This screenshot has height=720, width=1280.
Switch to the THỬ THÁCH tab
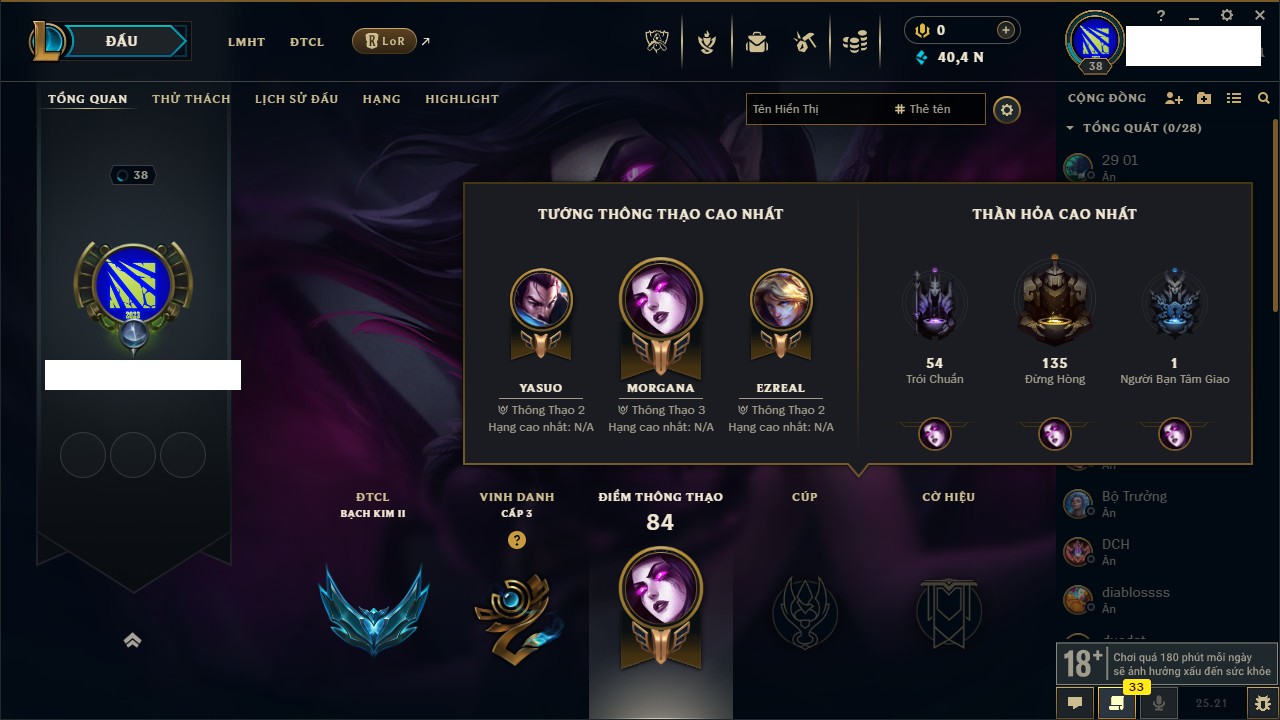[191, 99]
